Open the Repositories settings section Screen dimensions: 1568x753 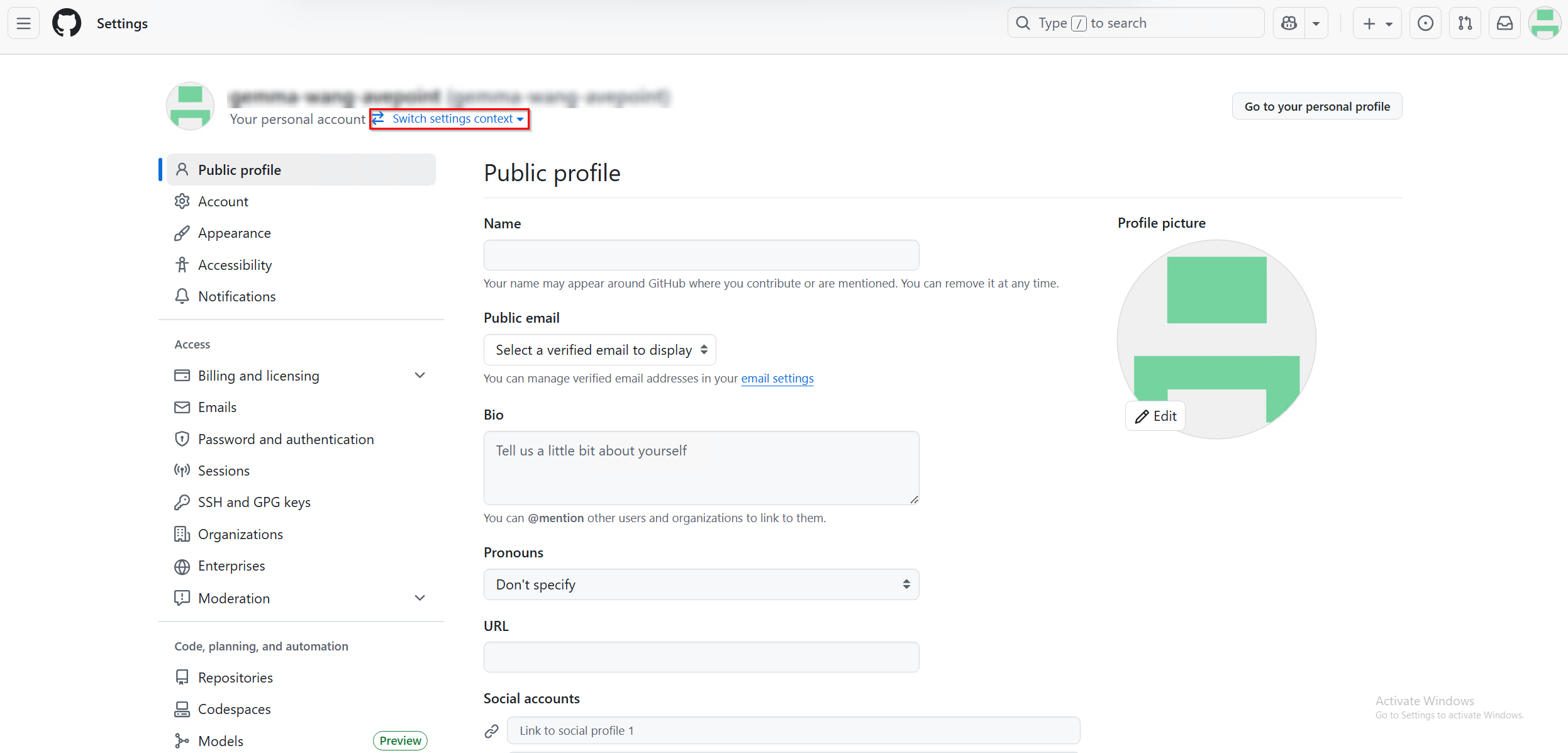coord(235,677)
